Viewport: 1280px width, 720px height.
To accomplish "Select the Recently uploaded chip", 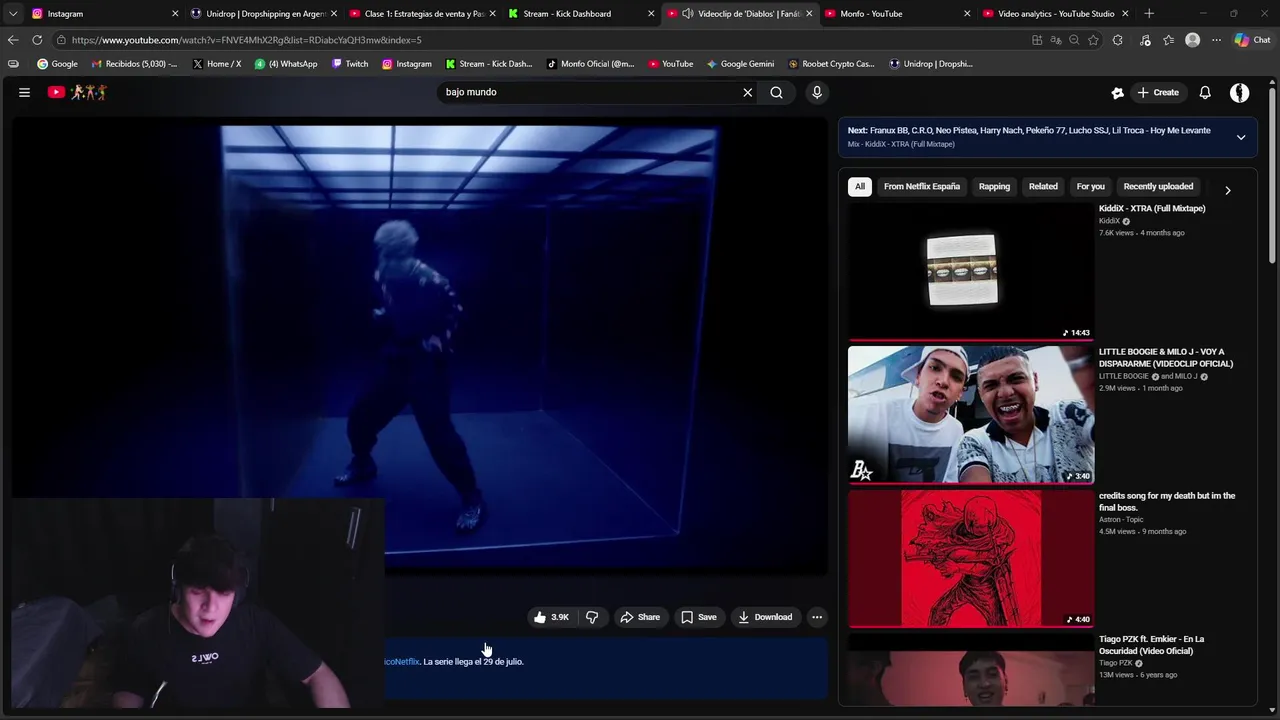I will click(x=1158, y=186).
